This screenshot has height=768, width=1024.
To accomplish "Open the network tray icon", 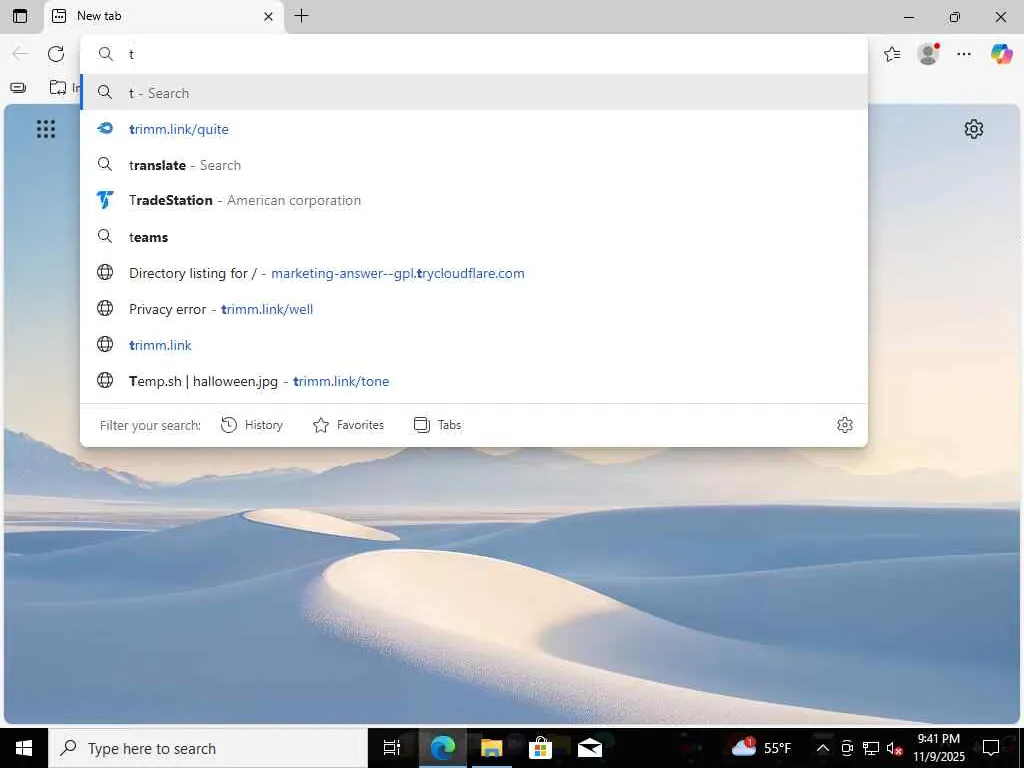I will 871,748.
